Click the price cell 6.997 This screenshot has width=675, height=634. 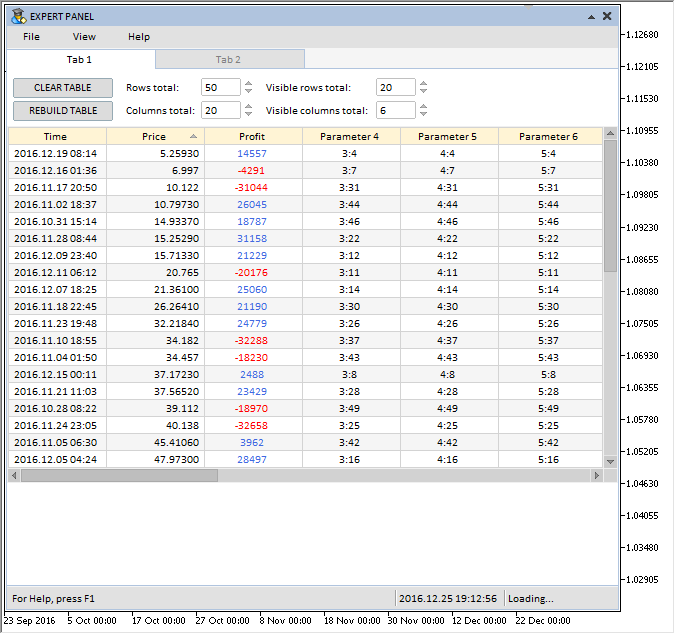[x=155, y=170]
